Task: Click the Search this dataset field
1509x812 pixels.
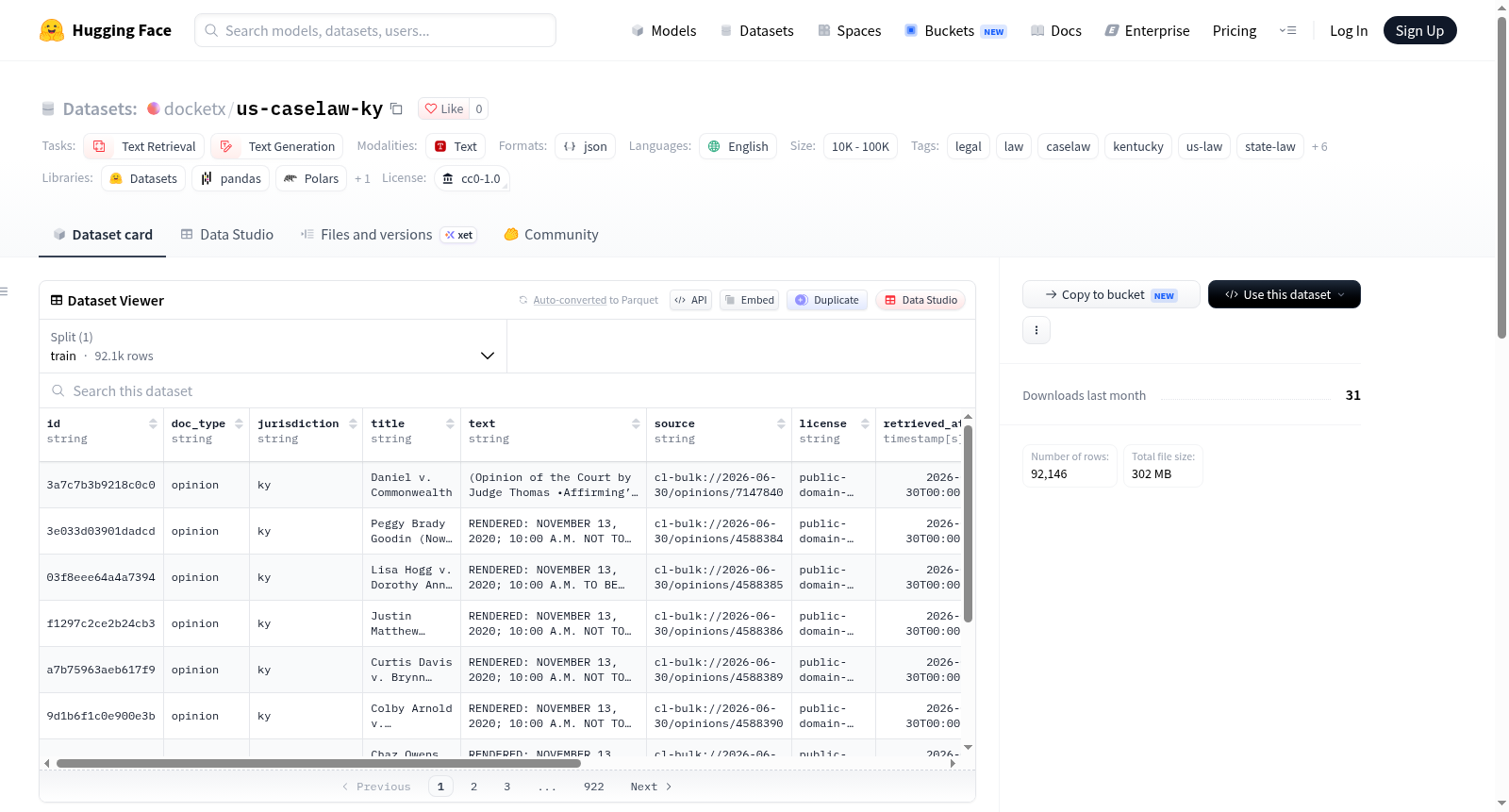Action: 507,390
